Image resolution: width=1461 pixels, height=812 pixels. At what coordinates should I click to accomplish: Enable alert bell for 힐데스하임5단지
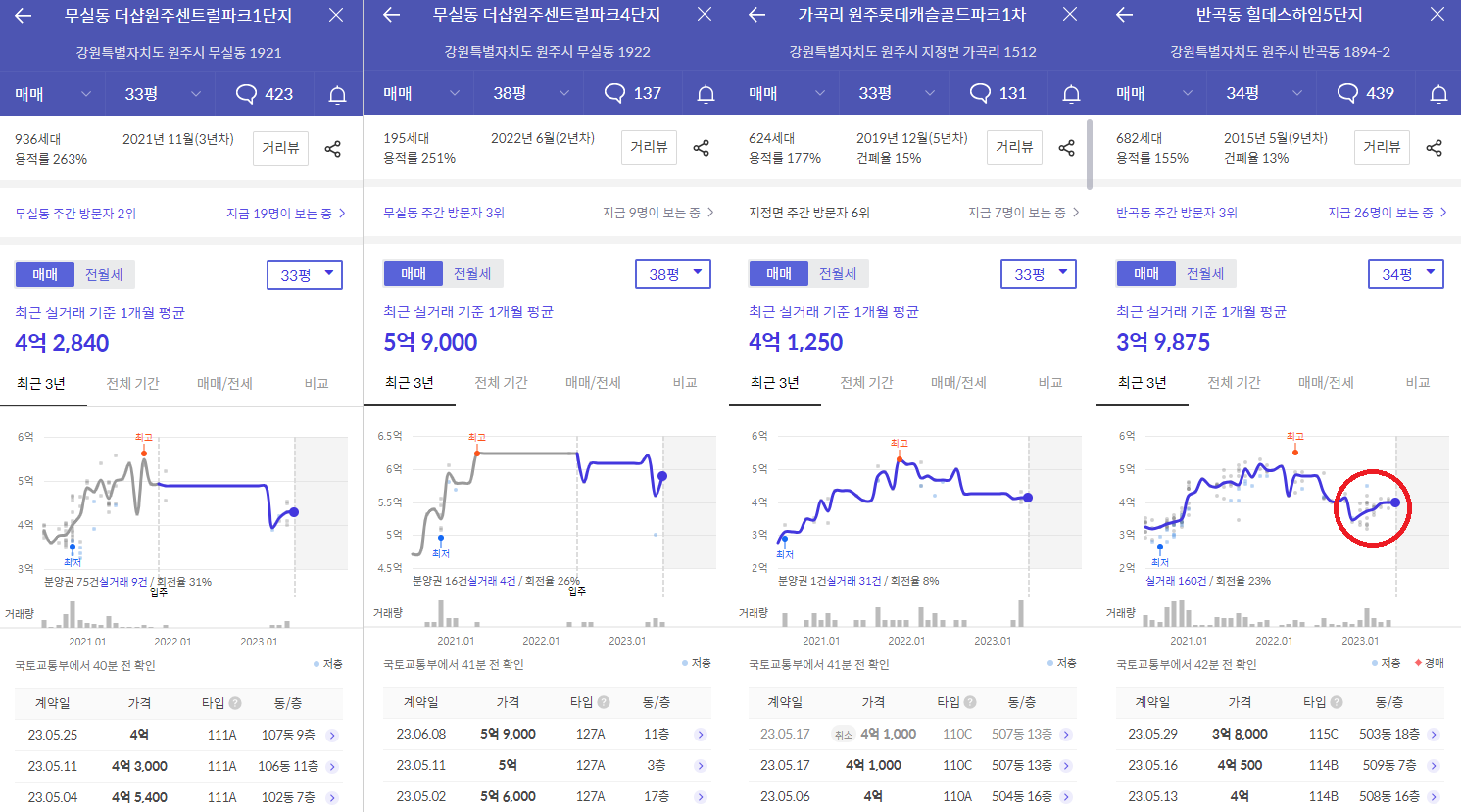pos(1438,94)
